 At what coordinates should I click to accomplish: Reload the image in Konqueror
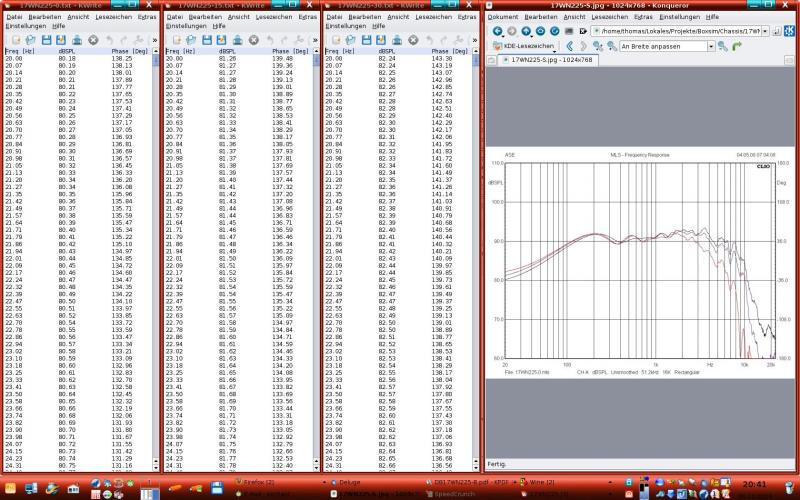tap(555, 31)
